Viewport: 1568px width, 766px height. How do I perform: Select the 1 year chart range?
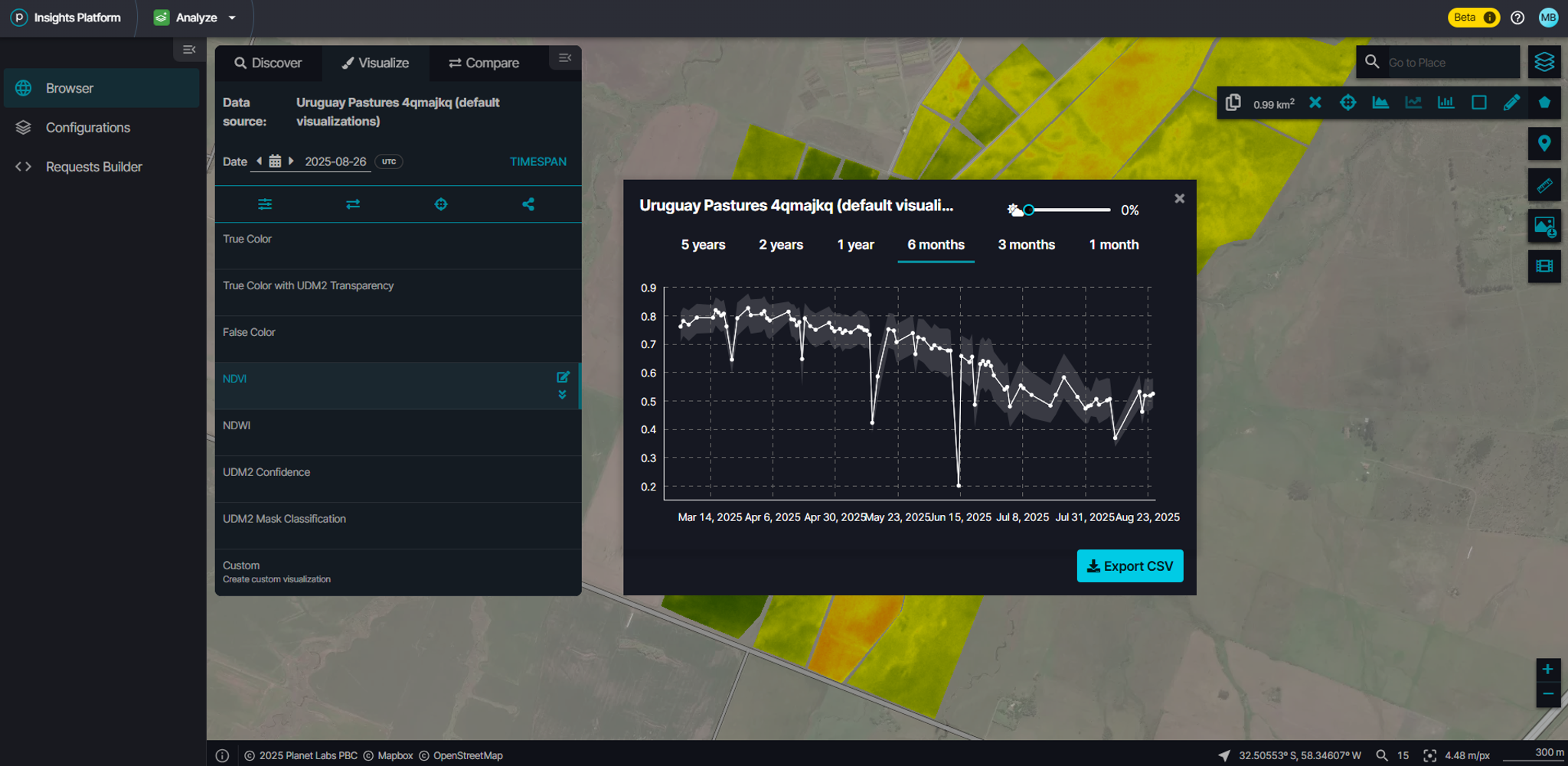tap(855, 245)
